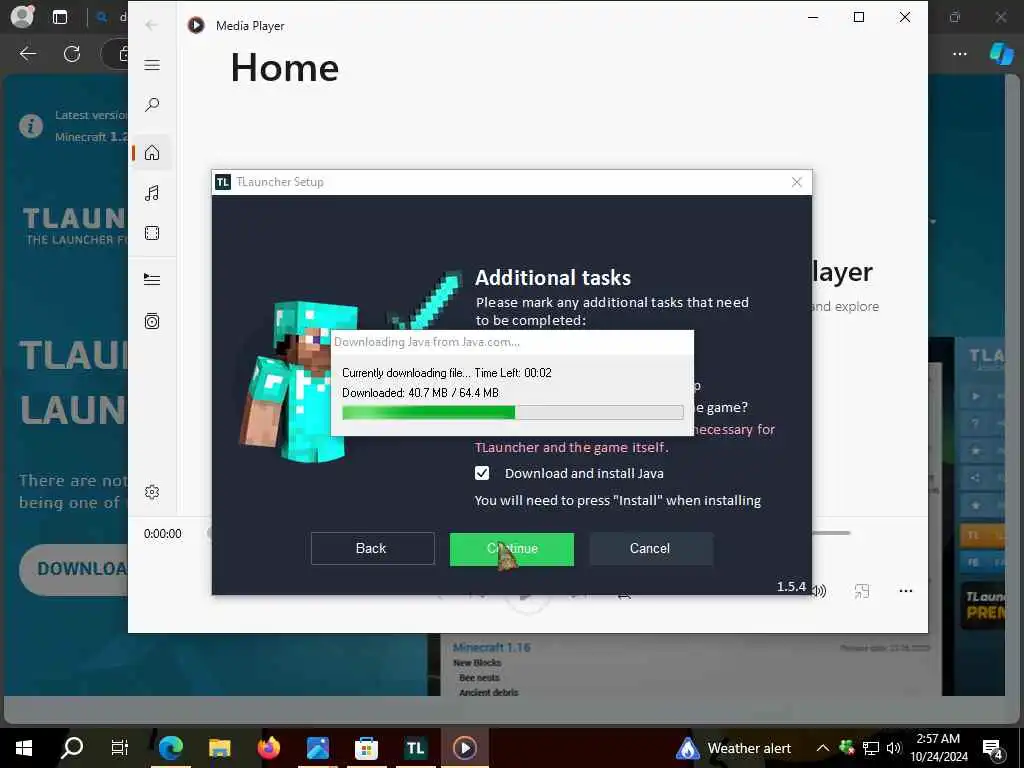Toggle Media Player mini player mode icon
This screenshot has height=768, width=1024.
tap(862, 591)
